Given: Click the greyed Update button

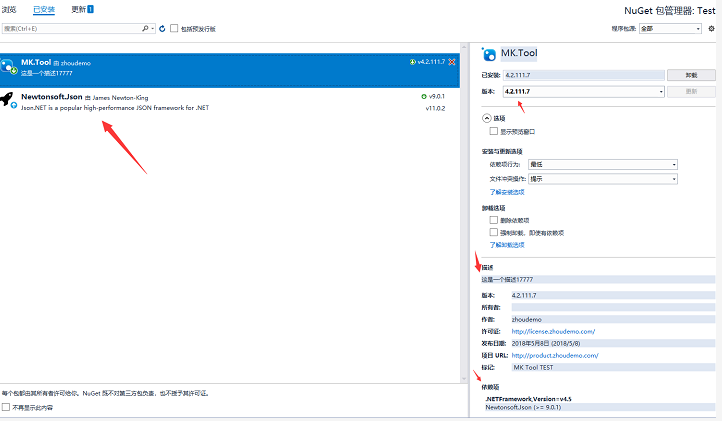Looking at the screenshot, I should tap(691, 91).
